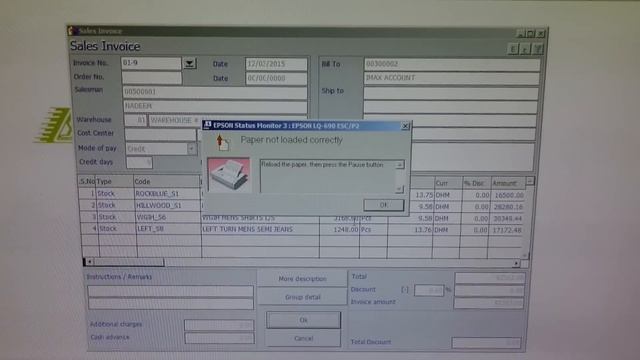Click the second Instructions / Remarks field
640x360 pixels.
click(x=170, y=304)
